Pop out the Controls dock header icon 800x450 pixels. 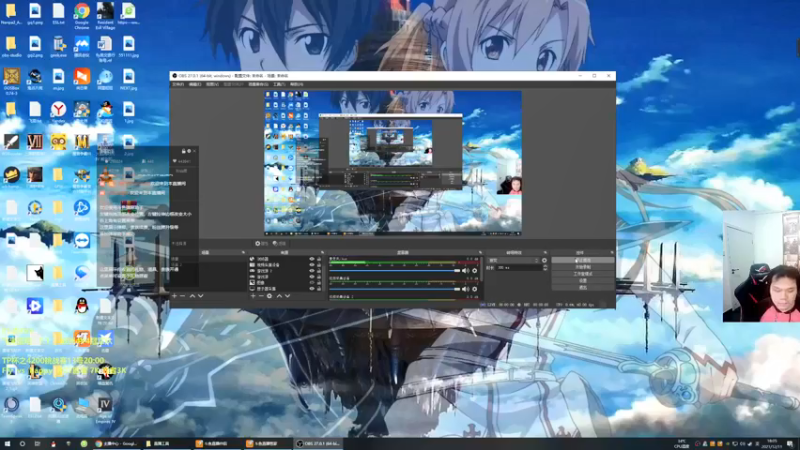612,253
